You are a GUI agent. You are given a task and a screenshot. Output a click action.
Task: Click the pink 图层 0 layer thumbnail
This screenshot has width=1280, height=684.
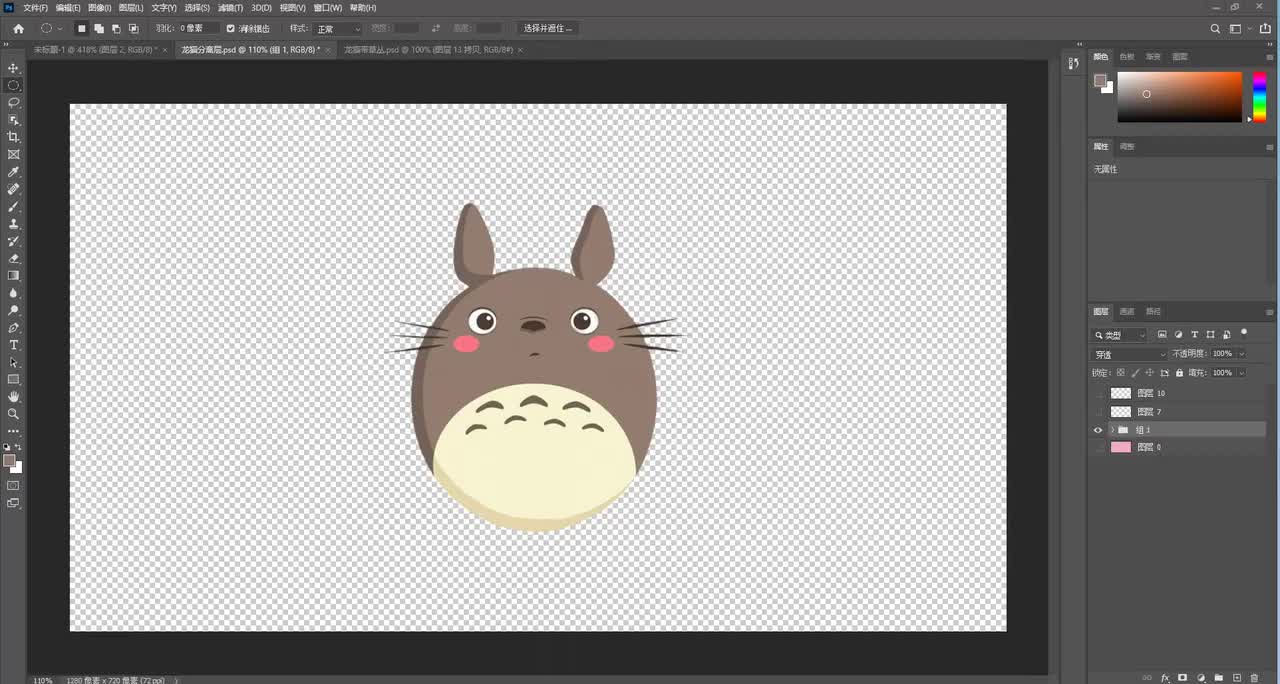[1121, 447]
